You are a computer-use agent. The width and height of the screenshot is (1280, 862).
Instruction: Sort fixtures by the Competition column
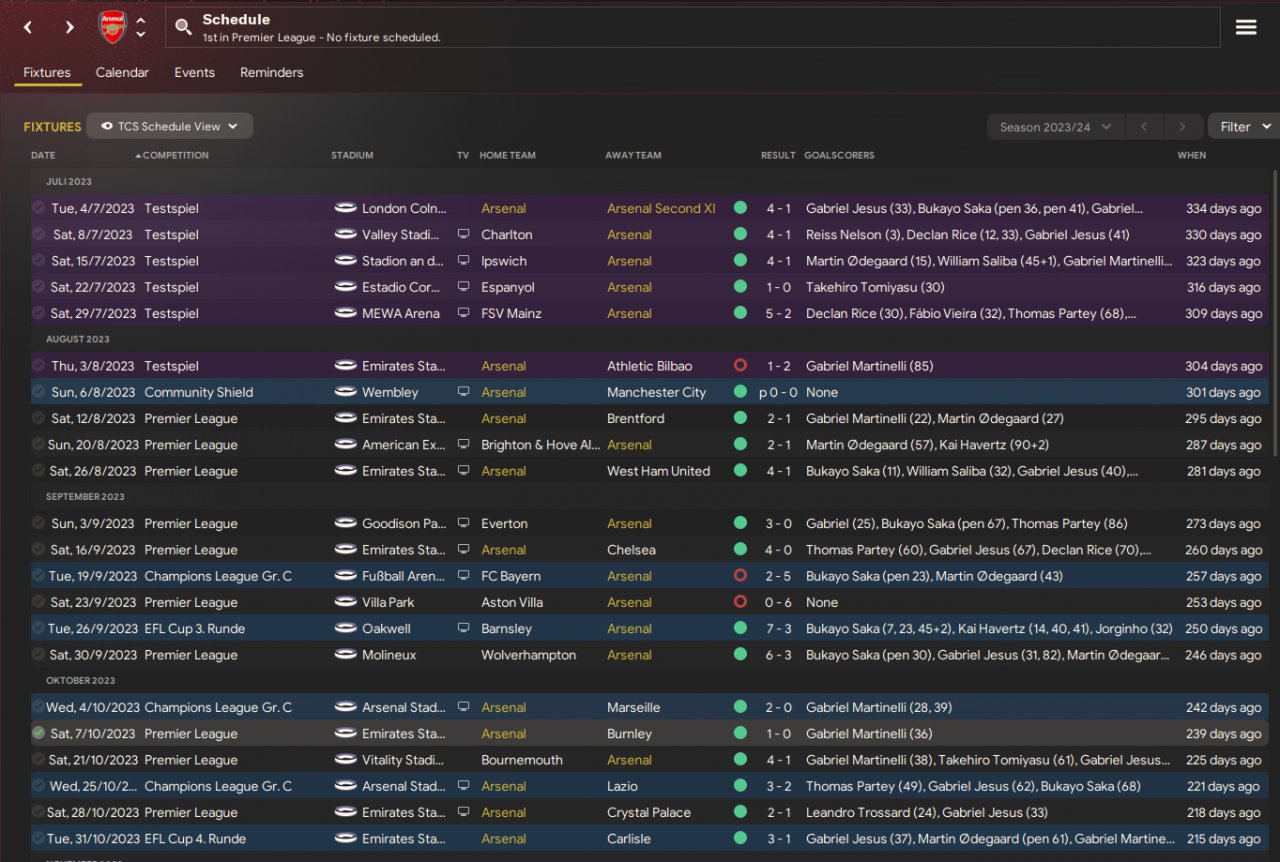coord(176,155)
